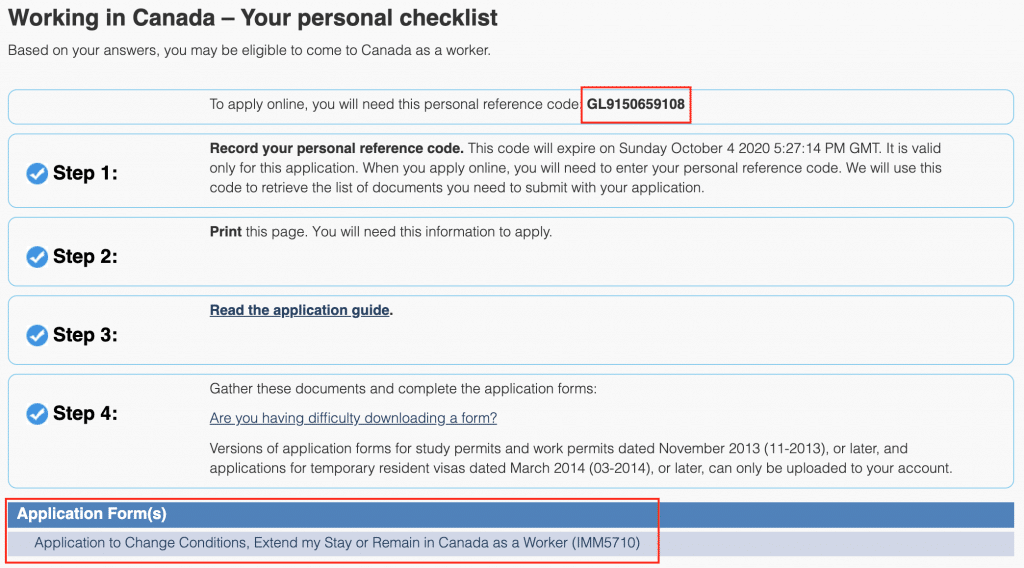Open the difficulty downloading a form link
Screen dimensions: 1024x568
(353, 418)
